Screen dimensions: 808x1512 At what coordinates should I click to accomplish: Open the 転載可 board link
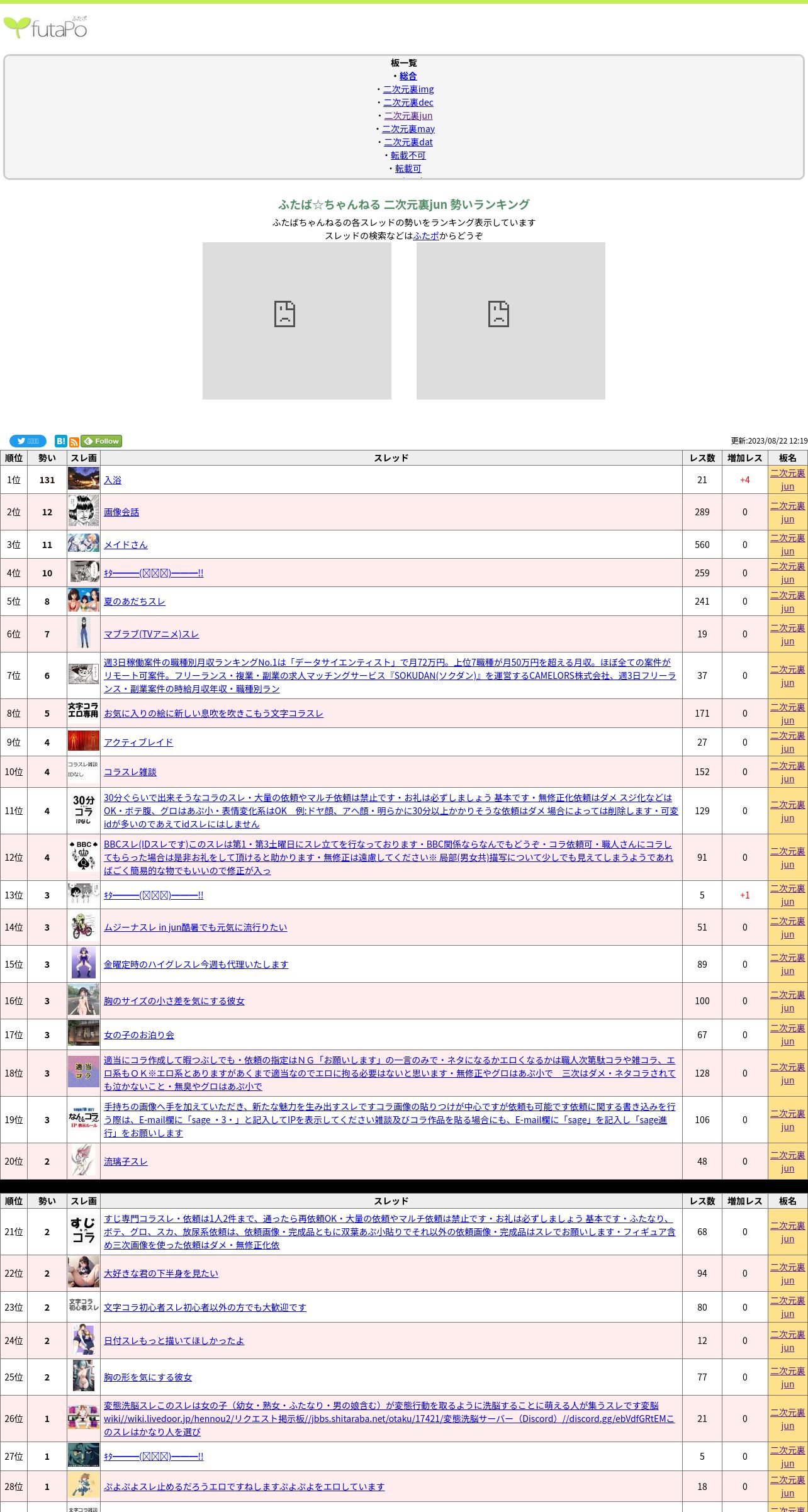pyautogui.click(x=408, y=169)
